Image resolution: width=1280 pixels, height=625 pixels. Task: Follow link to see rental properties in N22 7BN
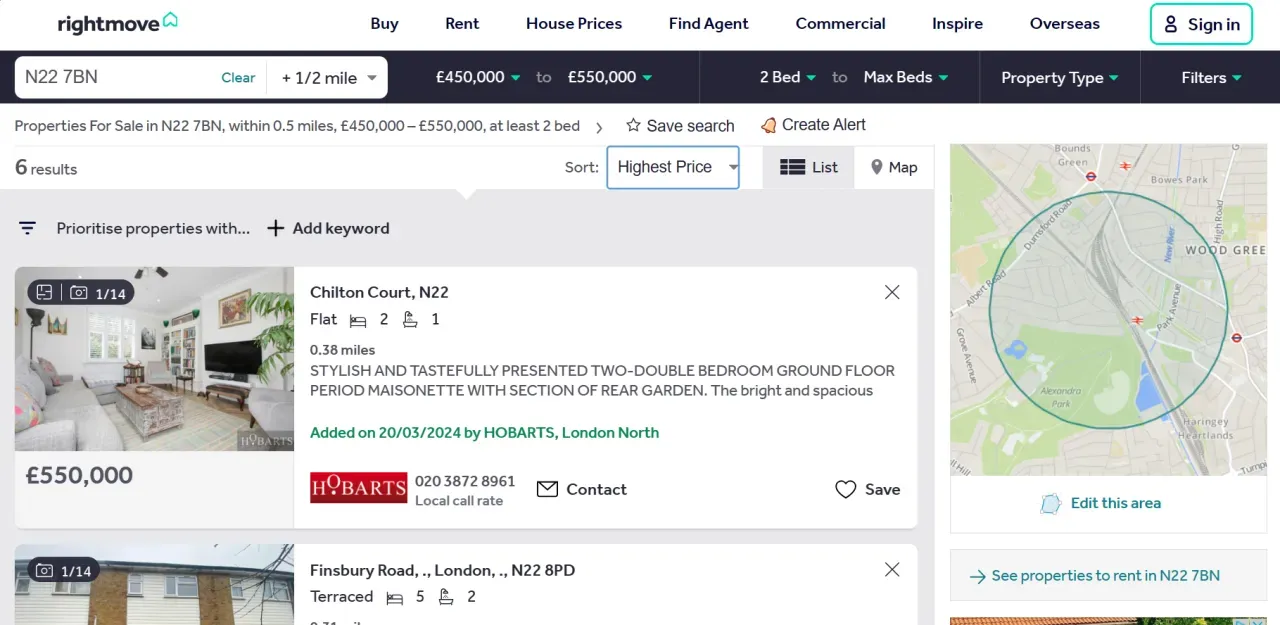(1107, 576)
